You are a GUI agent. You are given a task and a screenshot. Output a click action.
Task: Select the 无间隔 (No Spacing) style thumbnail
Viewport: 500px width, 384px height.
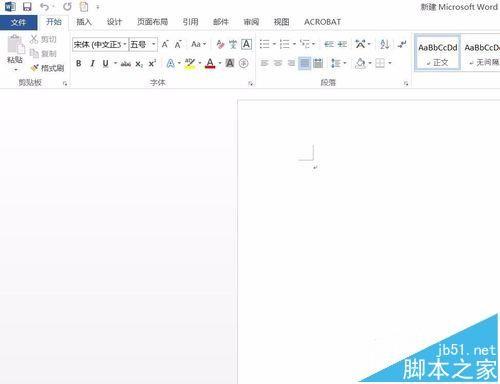click(x=481, y=53)
